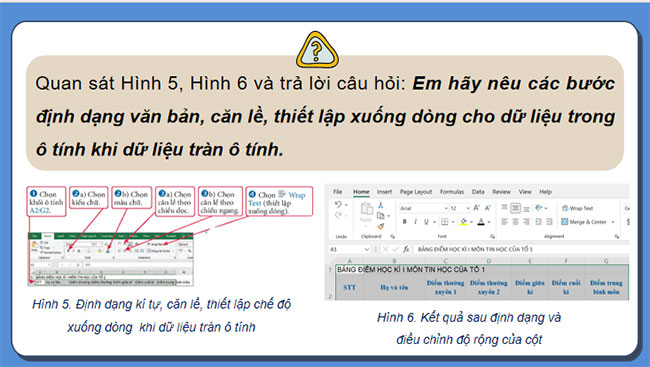Click the question mark warning icon
The width and height of the screenshot is (650, 367).
tap(317, 50)
